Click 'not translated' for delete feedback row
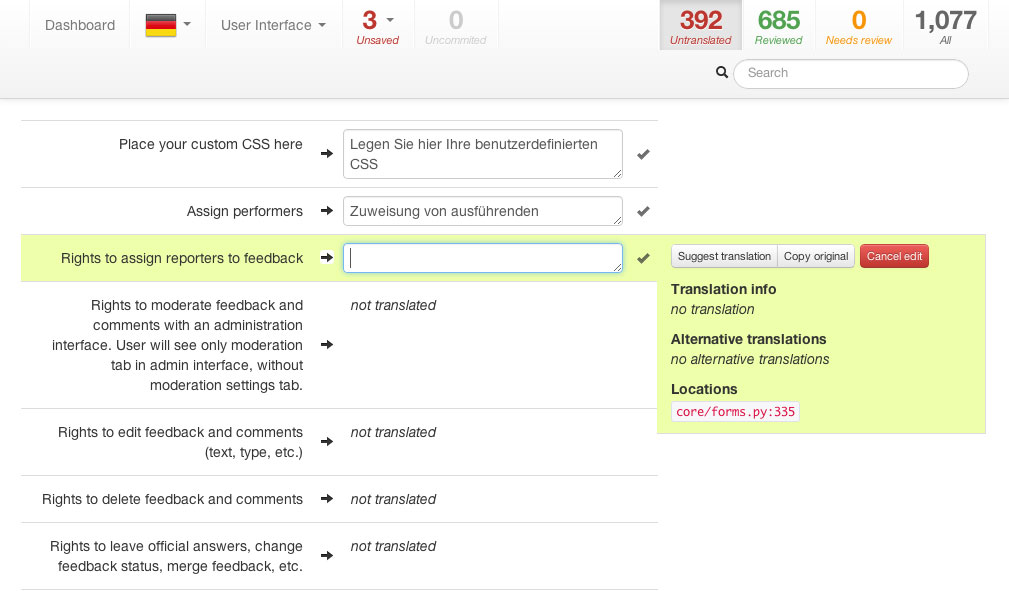 tap(393, 499)
